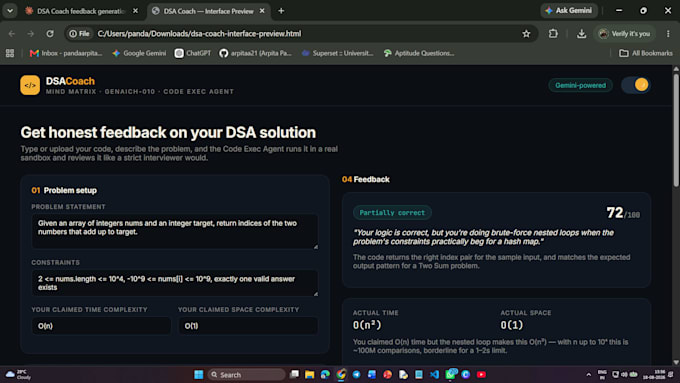Image resolution: width=680 pixels, height=383 pixels.
Task: Open Telegram from taskbar
Action: [356, 374]
